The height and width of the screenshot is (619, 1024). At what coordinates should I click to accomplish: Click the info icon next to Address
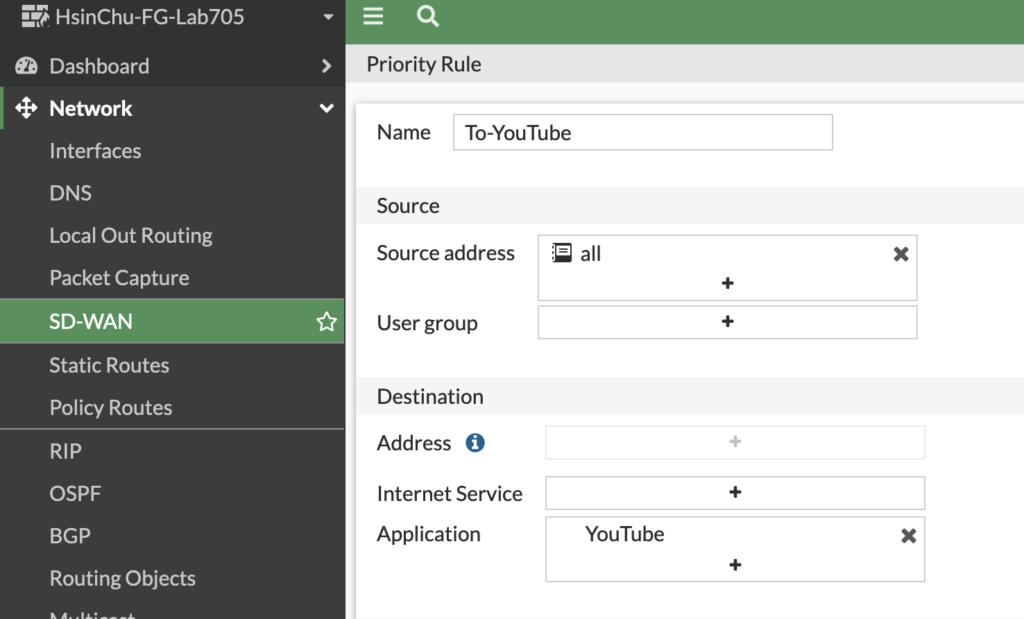[475, 442]
